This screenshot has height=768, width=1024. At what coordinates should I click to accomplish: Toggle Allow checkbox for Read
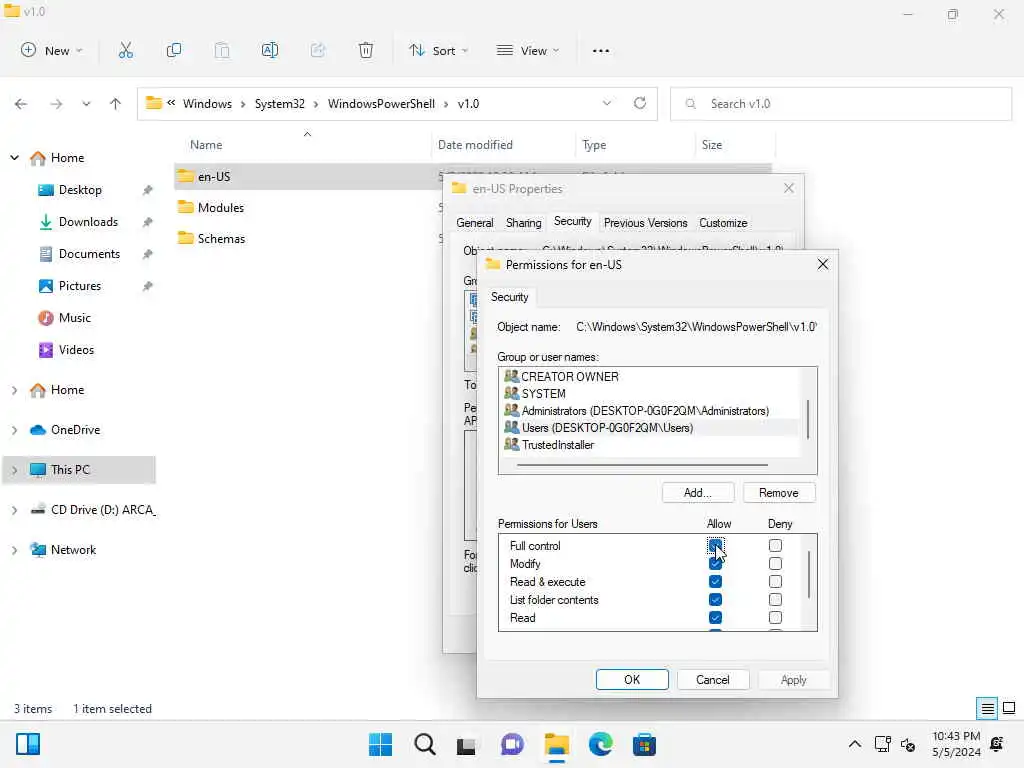(715, 618)
